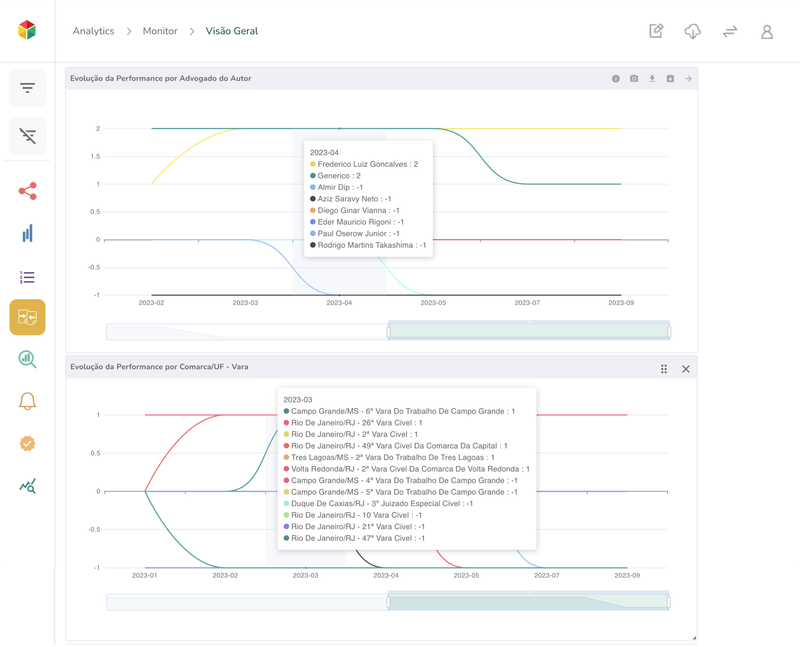This screenshot has width=800, height=647.
Task: Click the orange verified badge icon
Action: point(27,443)
